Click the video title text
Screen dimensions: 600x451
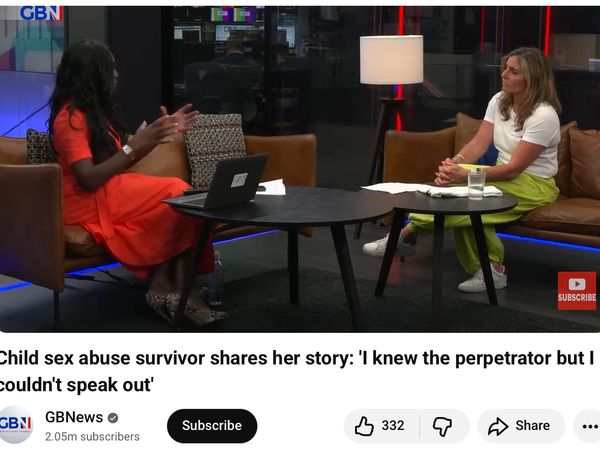[297, 371]
